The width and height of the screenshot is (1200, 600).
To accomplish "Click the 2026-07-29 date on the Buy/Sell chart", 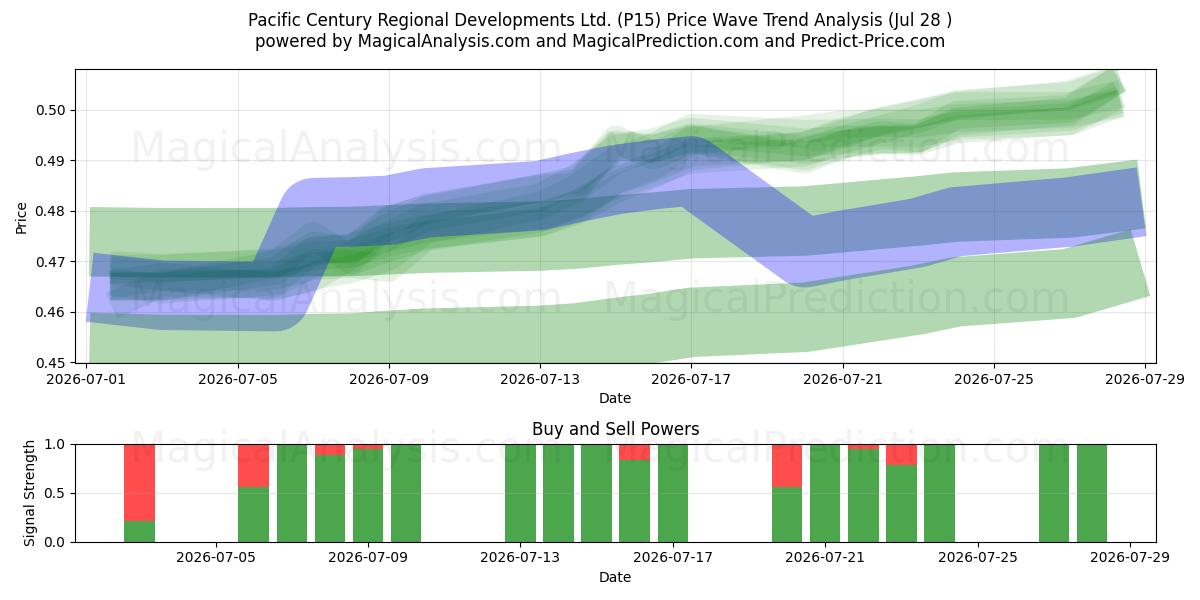I will pyautogui.click(x=1130, y=558).
